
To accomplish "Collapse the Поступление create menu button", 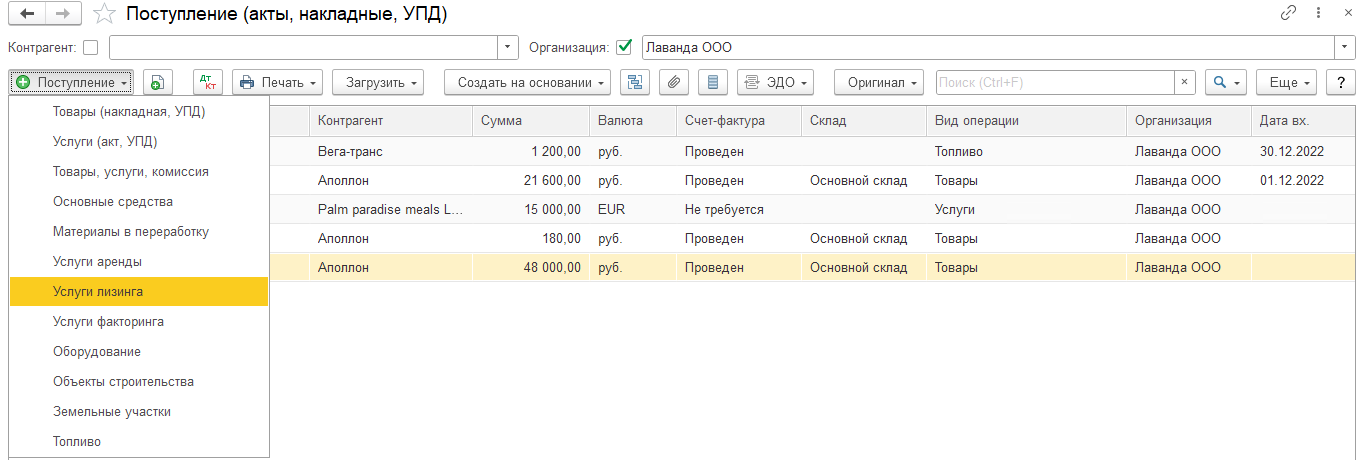I will 71,82.
